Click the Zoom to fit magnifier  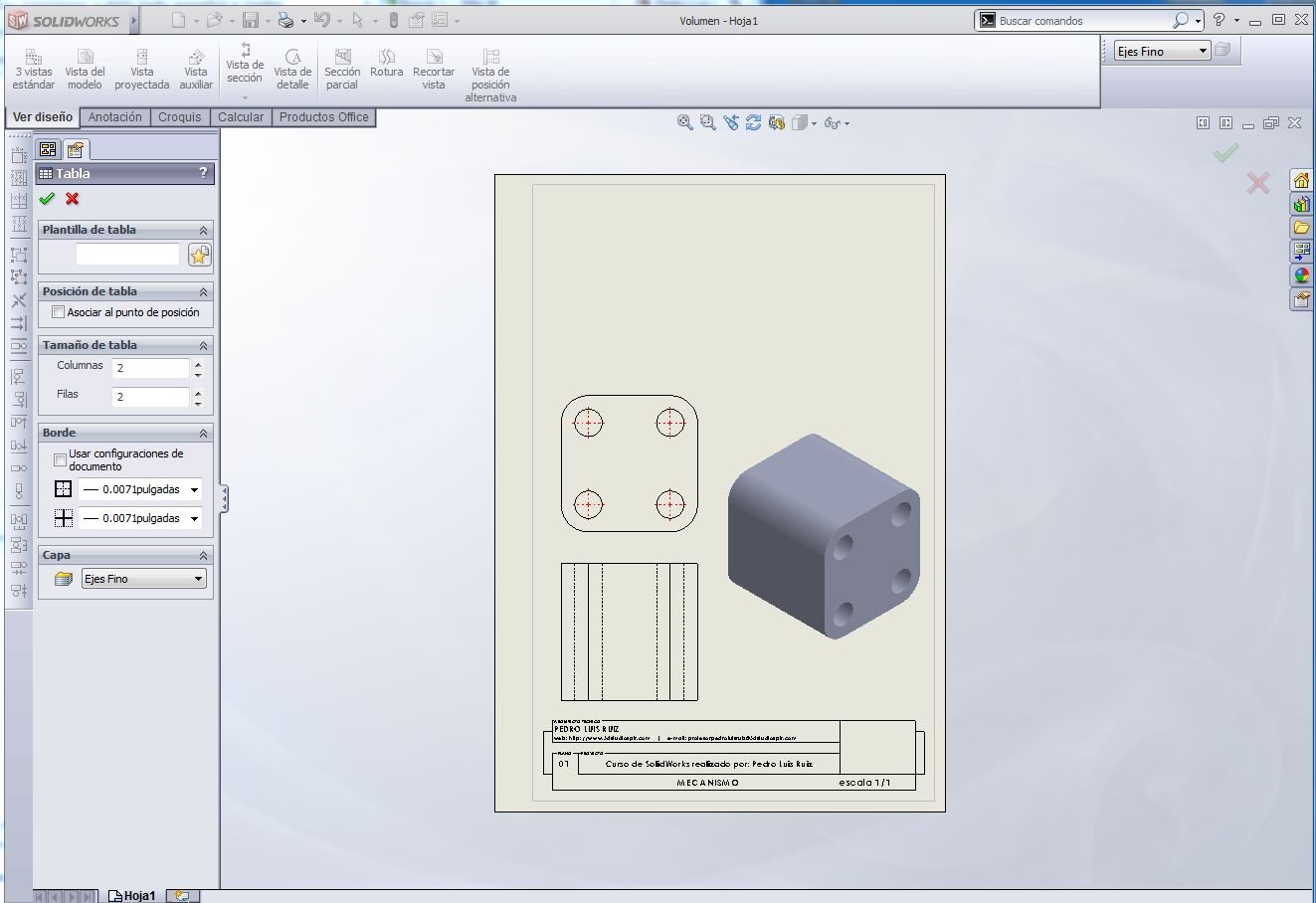(x=684, y=122)
